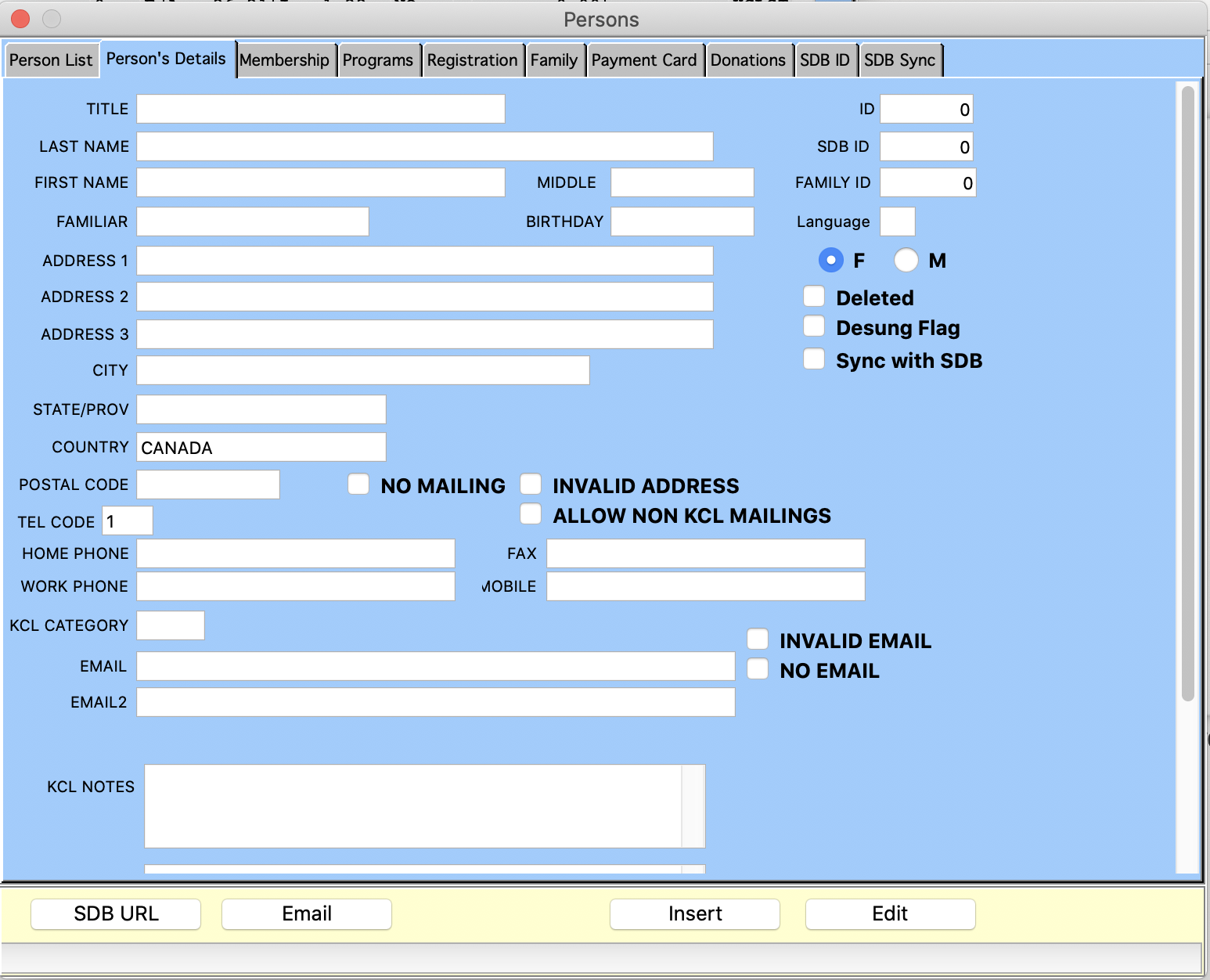Check the NO MAILING box
Viewport: 1210px width, 980px height.
click(x=358, y=485)
